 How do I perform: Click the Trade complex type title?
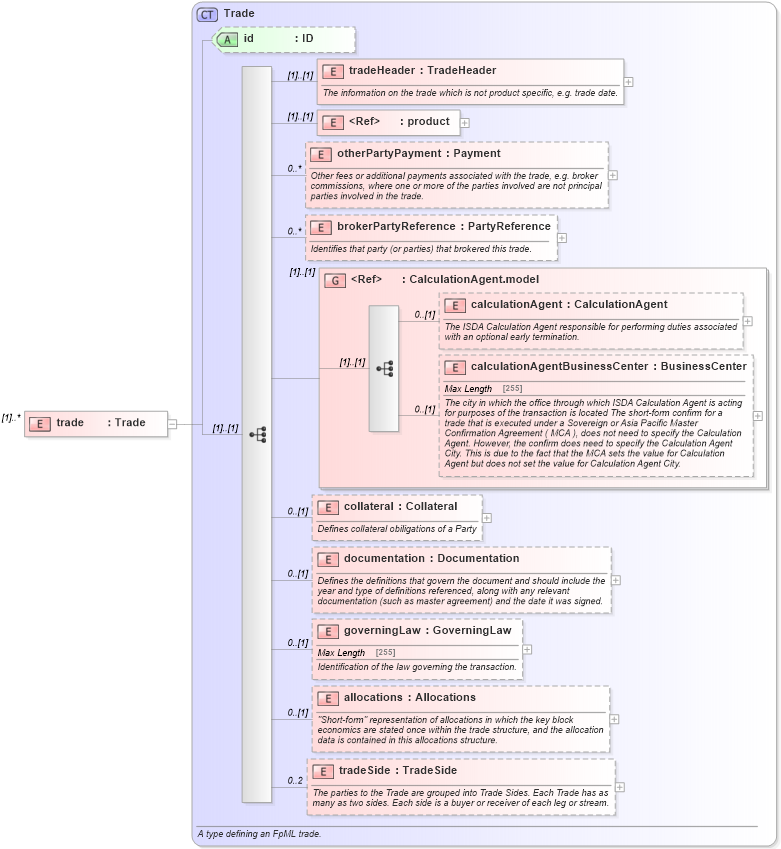239,13
